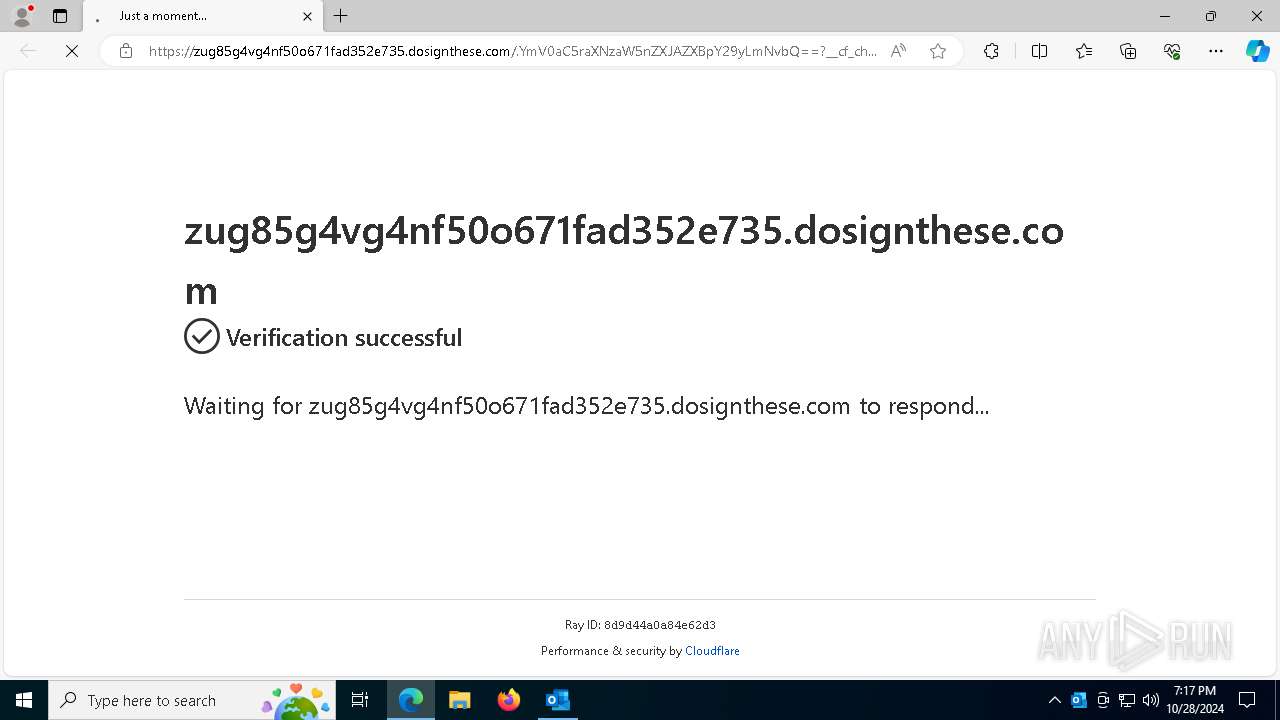The width and height of the screenshot is (1280, 720).
Task: Stop loading the page
Action: click(x=71, y=51)
